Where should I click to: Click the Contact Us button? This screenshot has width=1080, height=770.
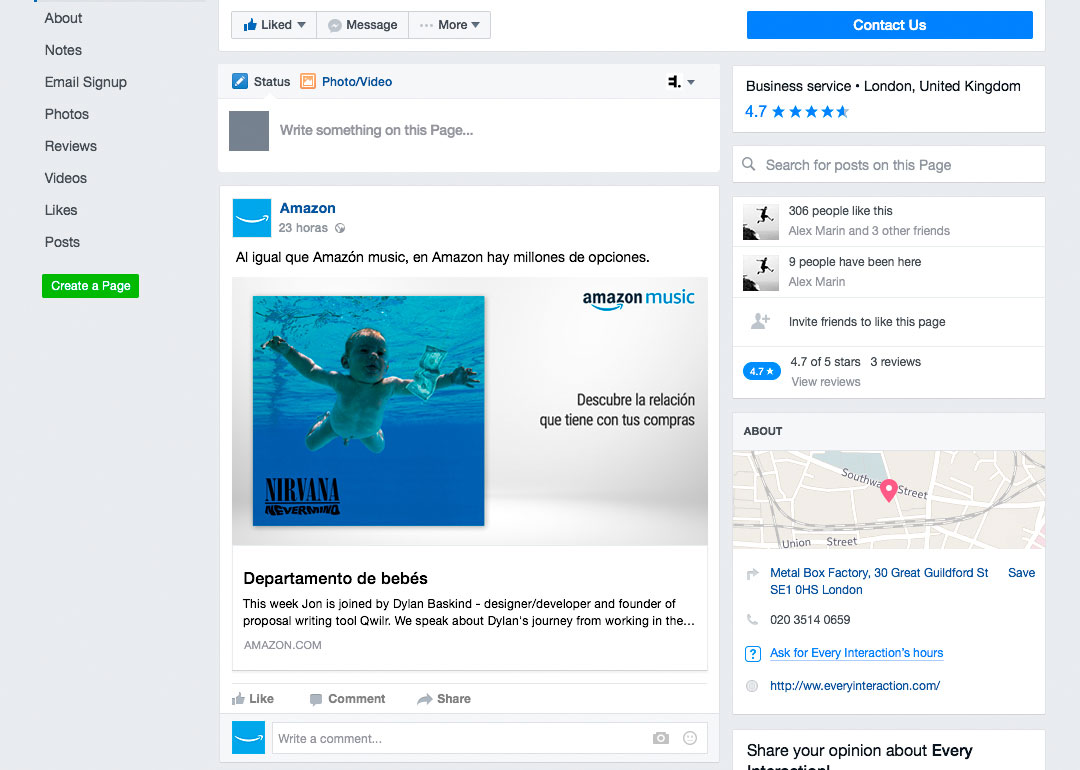[889, 25]
